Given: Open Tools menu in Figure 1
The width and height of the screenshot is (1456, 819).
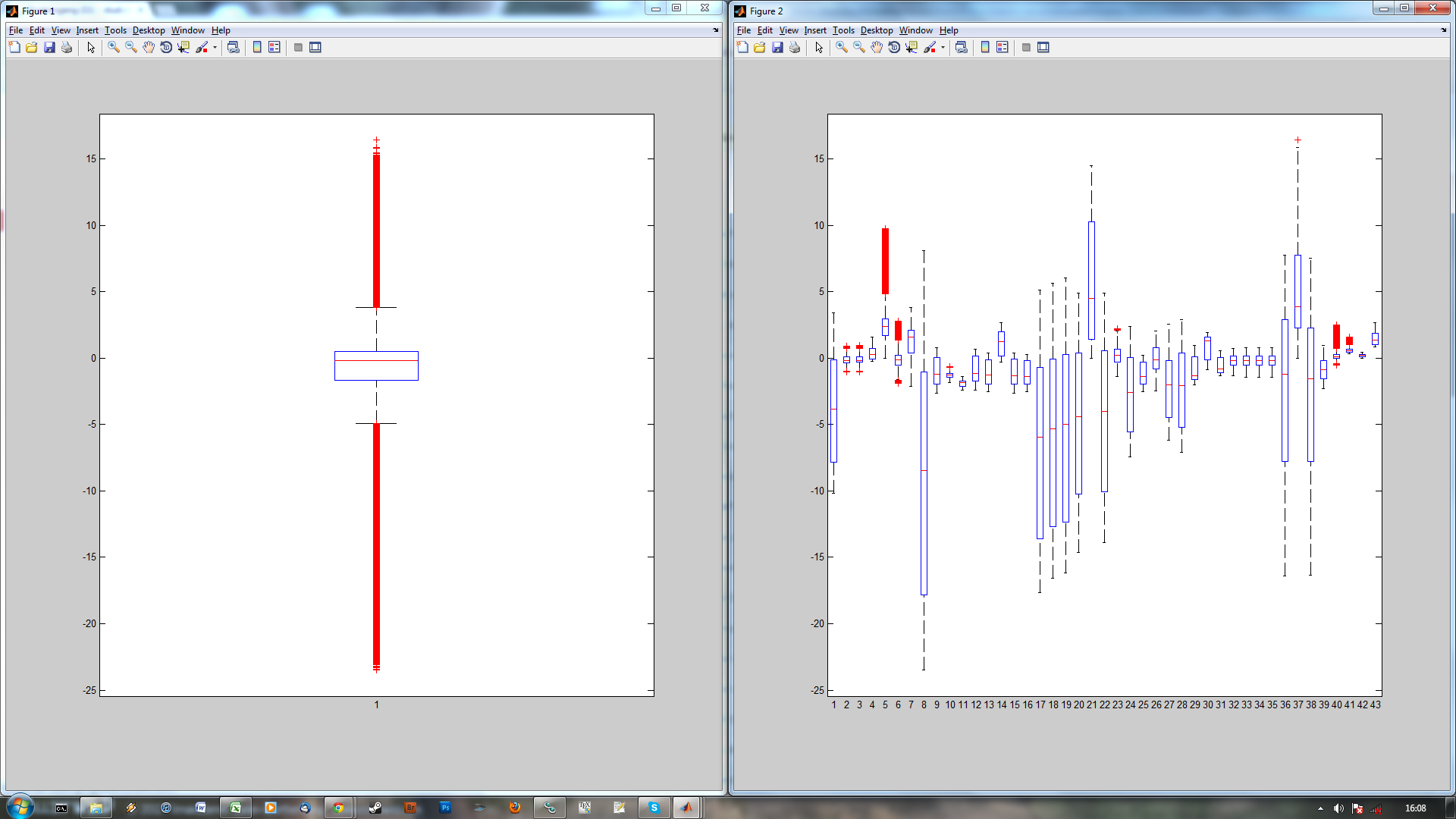Looking at the screenshot, I should [115, 30].
